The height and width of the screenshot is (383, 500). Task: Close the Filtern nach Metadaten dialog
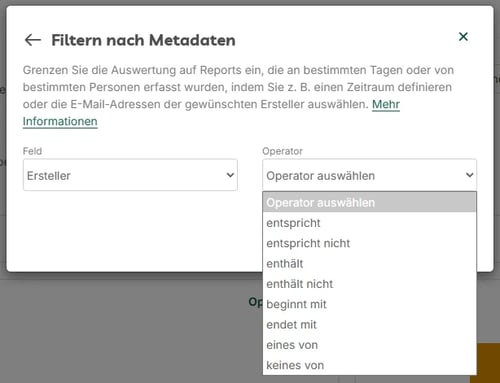pyautogui.click(x=463, y=37)
